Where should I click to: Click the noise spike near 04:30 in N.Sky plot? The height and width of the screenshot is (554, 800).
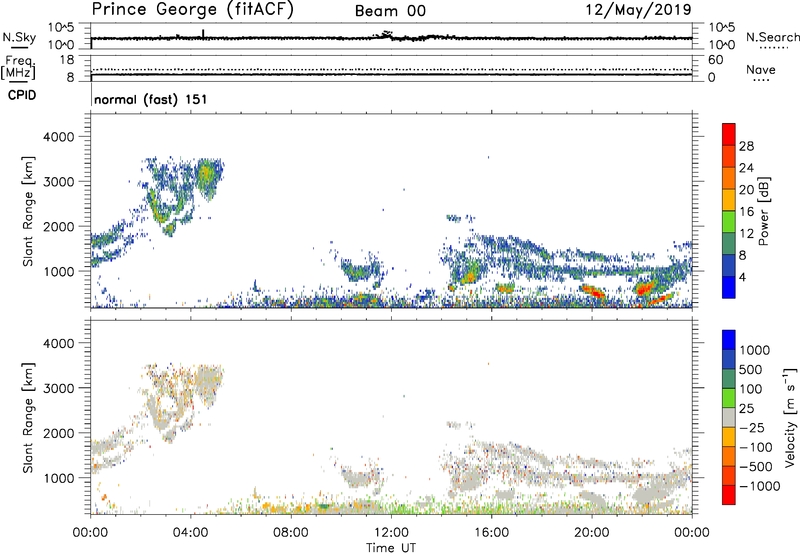(x=203, y=34)
